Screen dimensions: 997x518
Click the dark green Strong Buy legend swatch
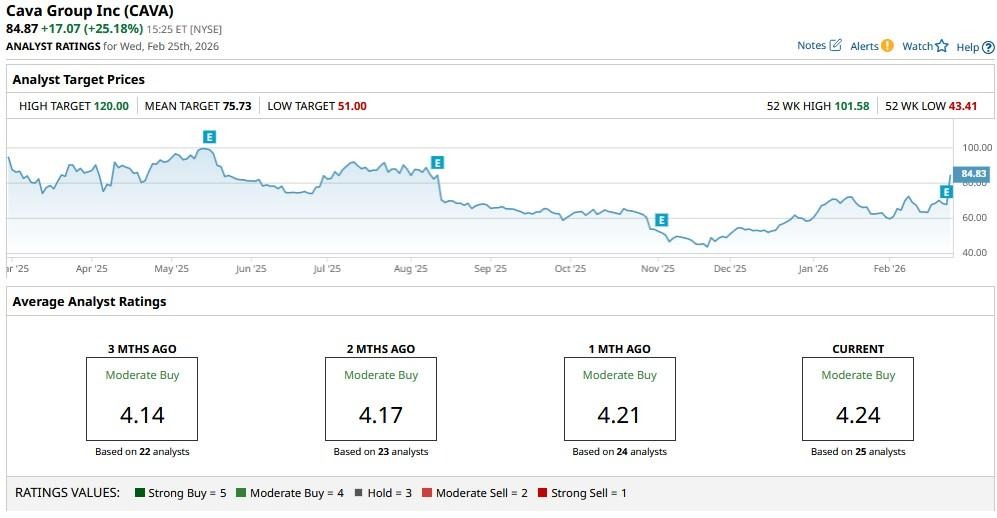click(140, 493)
